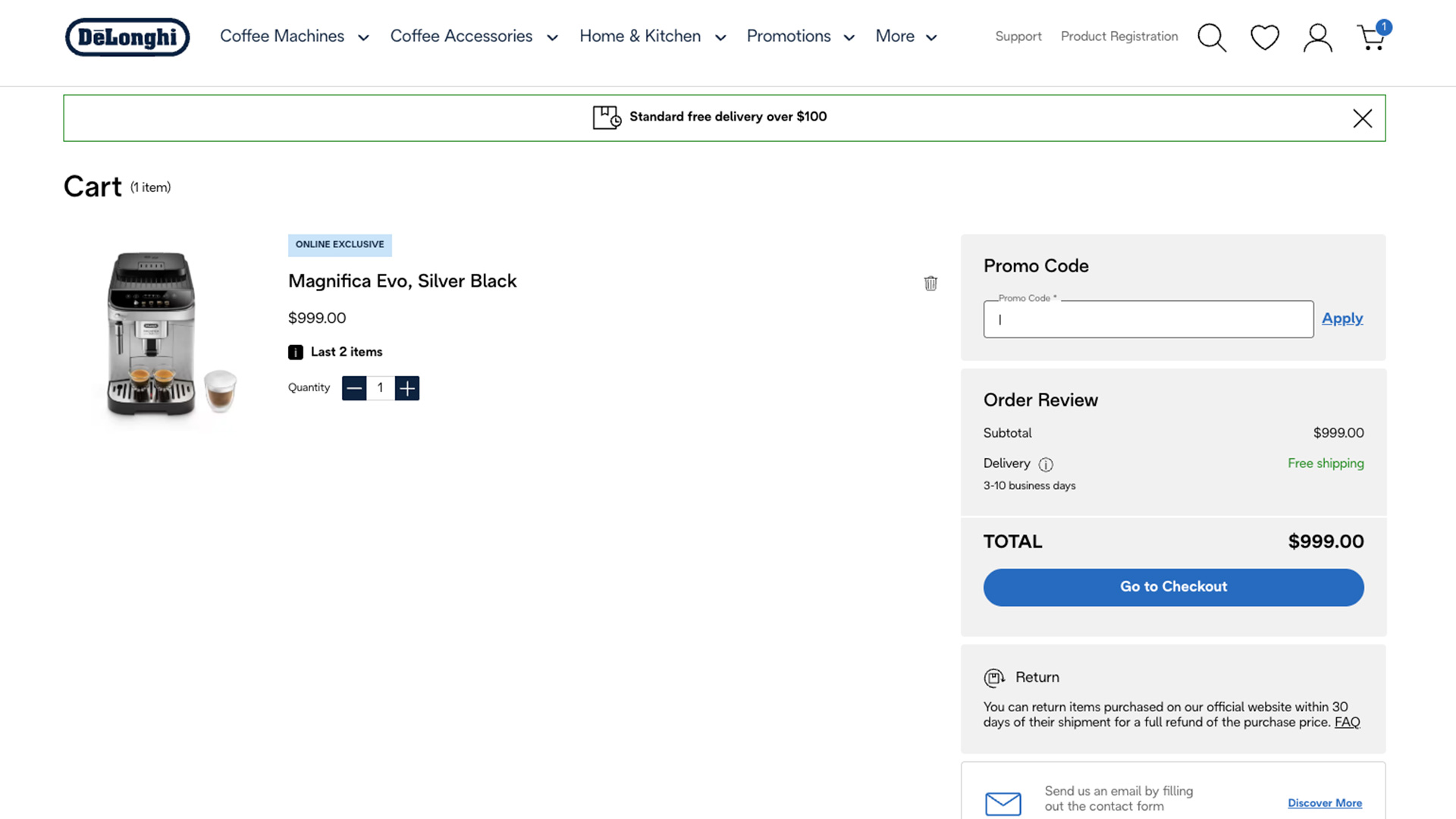Click the $999.00 item price
This screenshot has height=819, width=1456.
(317, 318)
